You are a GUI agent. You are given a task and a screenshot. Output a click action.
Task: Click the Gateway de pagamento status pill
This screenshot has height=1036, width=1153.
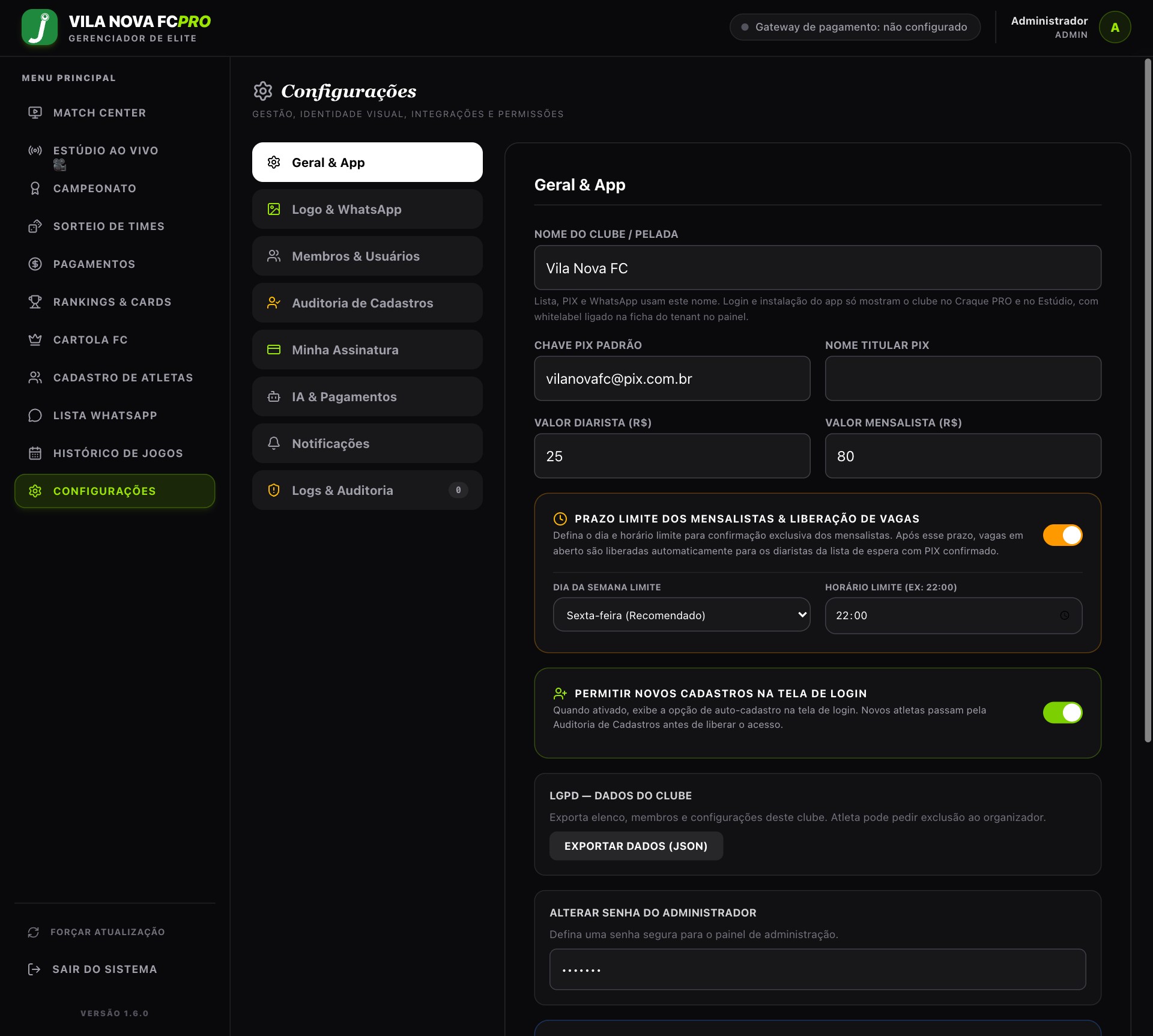[x=855, y=27]
